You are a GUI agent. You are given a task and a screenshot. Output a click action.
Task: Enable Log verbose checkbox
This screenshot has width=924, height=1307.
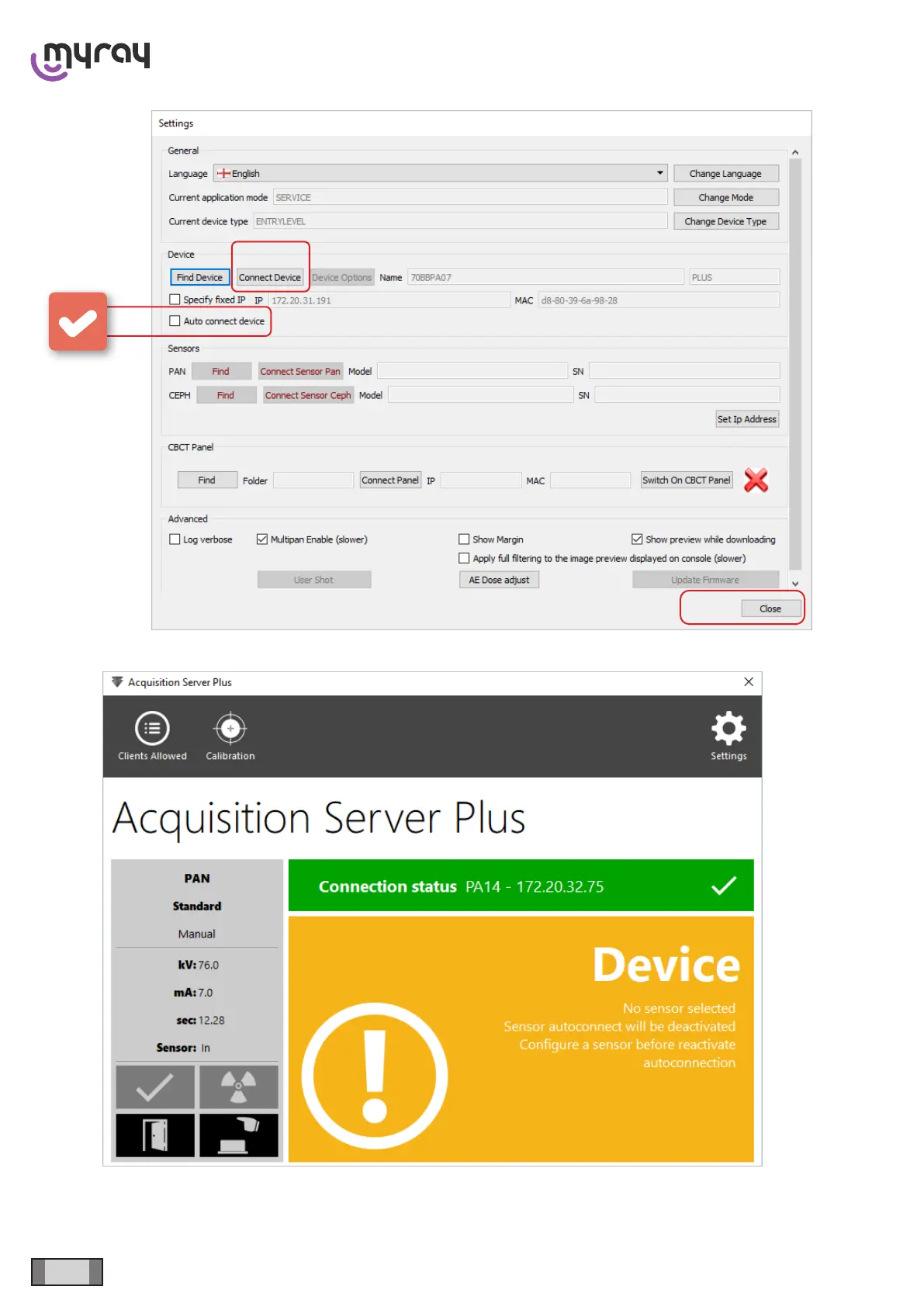click(175, 539)
